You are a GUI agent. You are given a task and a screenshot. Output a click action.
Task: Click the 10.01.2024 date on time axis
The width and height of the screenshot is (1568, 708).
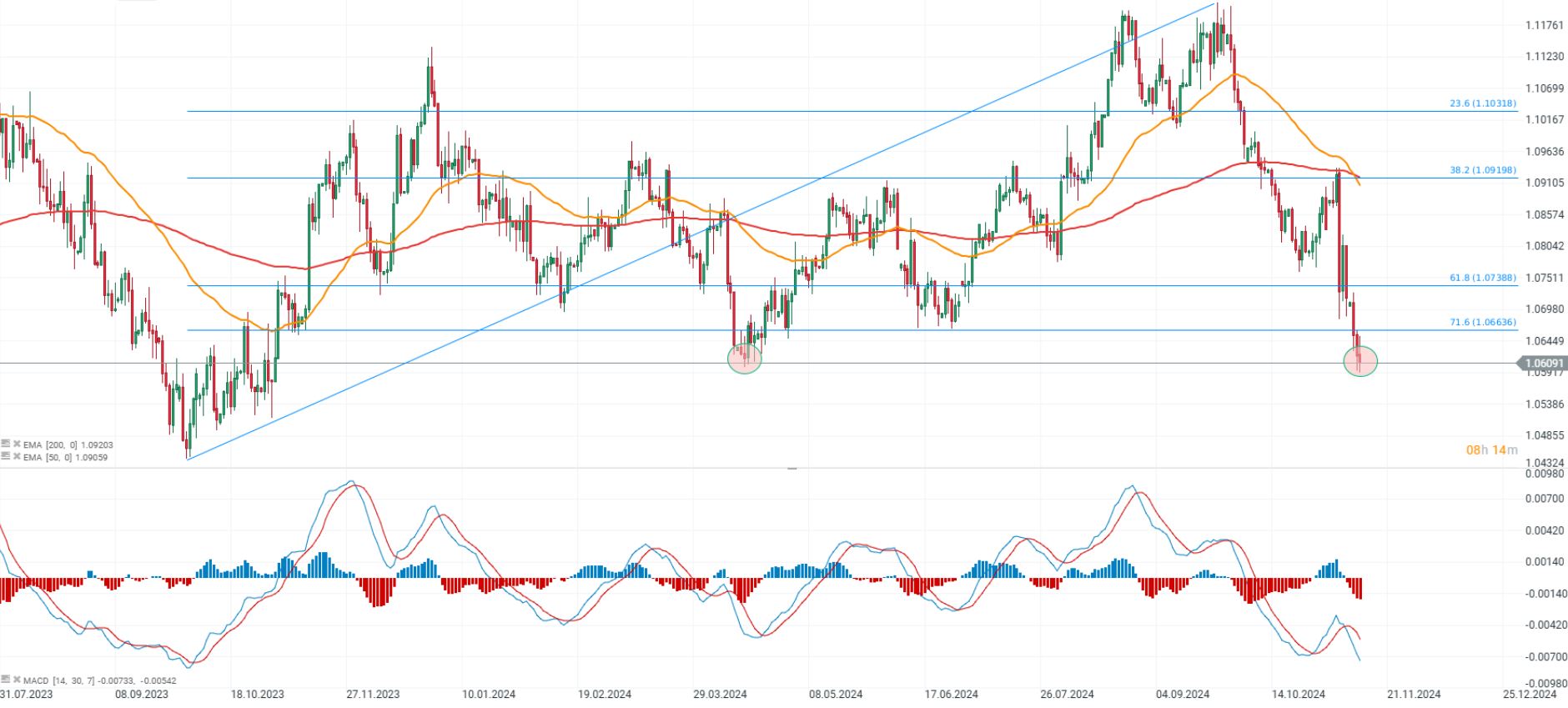489,694
